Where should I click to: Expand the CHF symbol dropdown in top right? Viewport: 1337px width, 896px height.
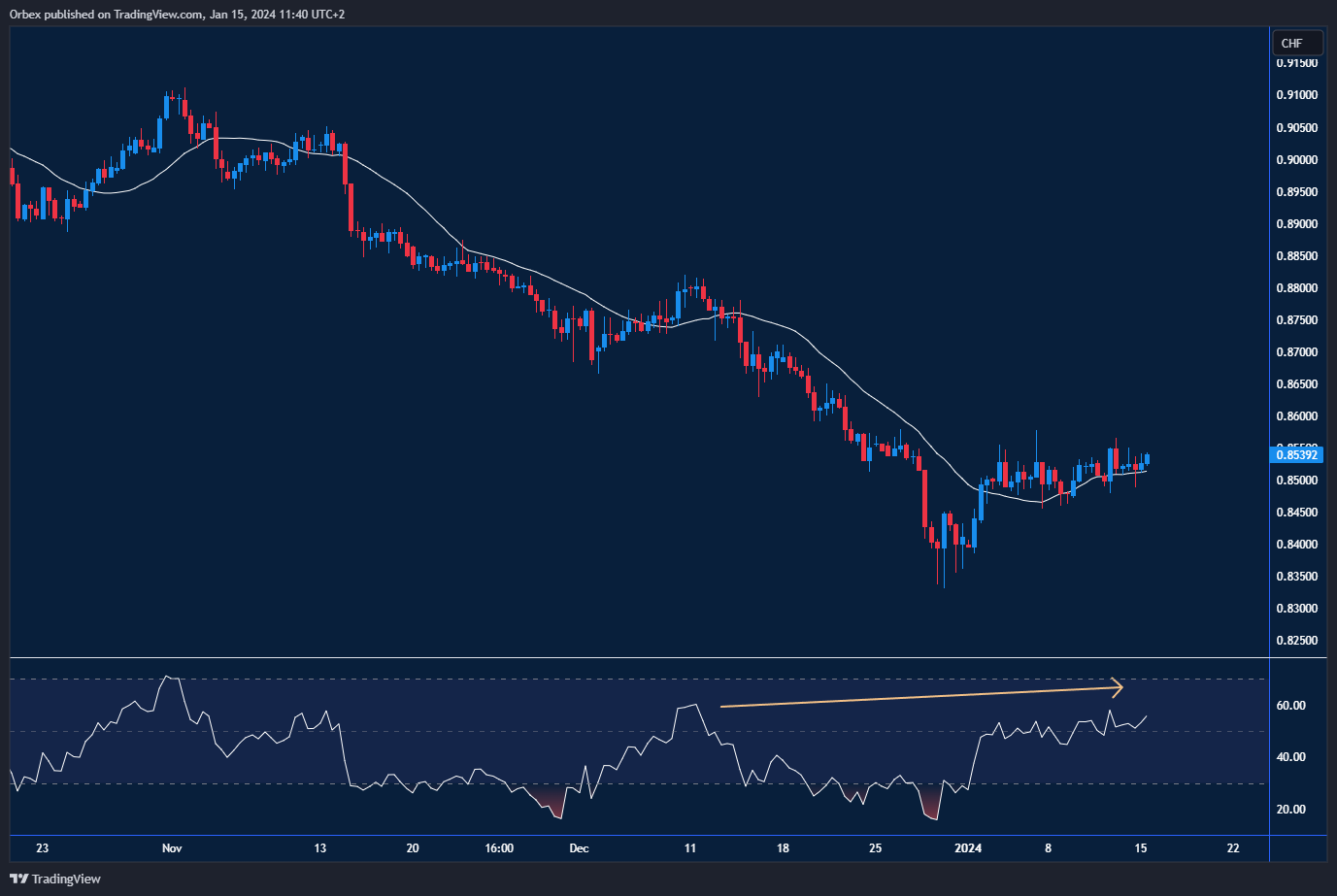[1297, 42]
